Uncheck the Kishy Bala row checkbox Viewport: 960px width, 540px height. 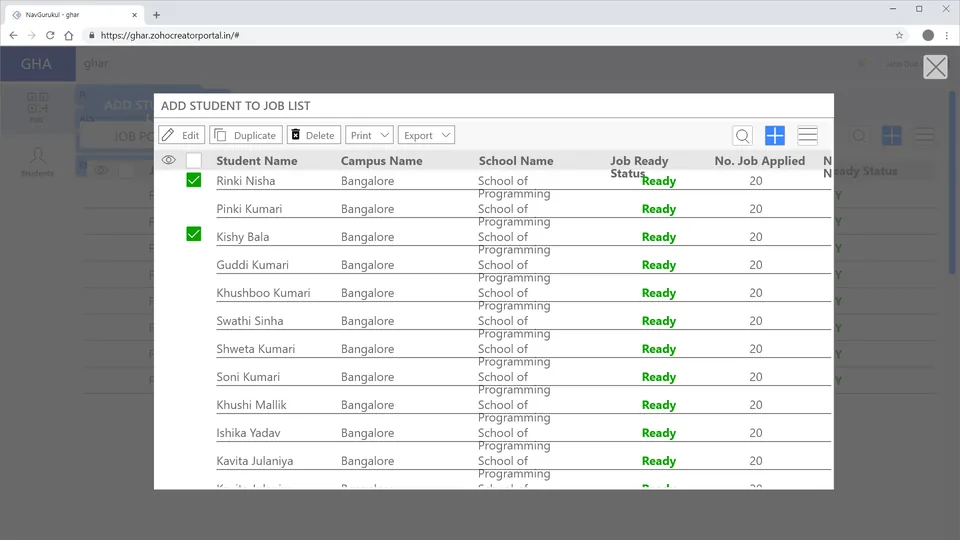[193, 234]
